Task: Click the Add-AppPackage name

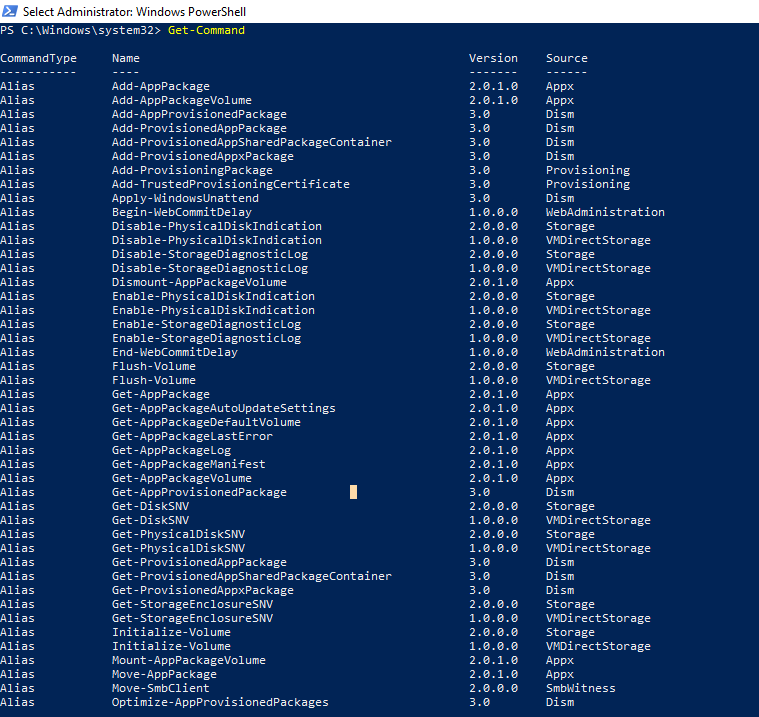Action: tap(161, 86)
